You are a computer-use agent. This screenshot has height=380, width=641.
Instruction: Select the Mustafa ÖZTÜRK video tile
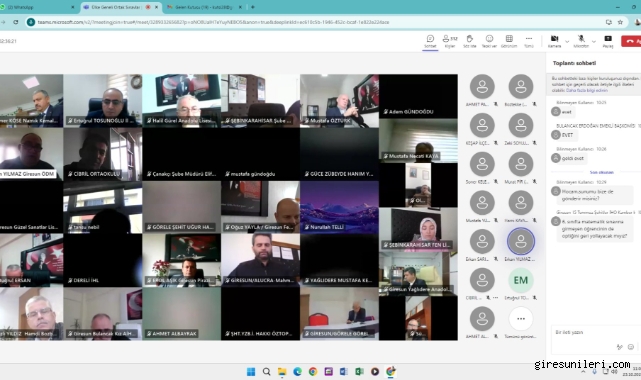(x=339, y=101)
